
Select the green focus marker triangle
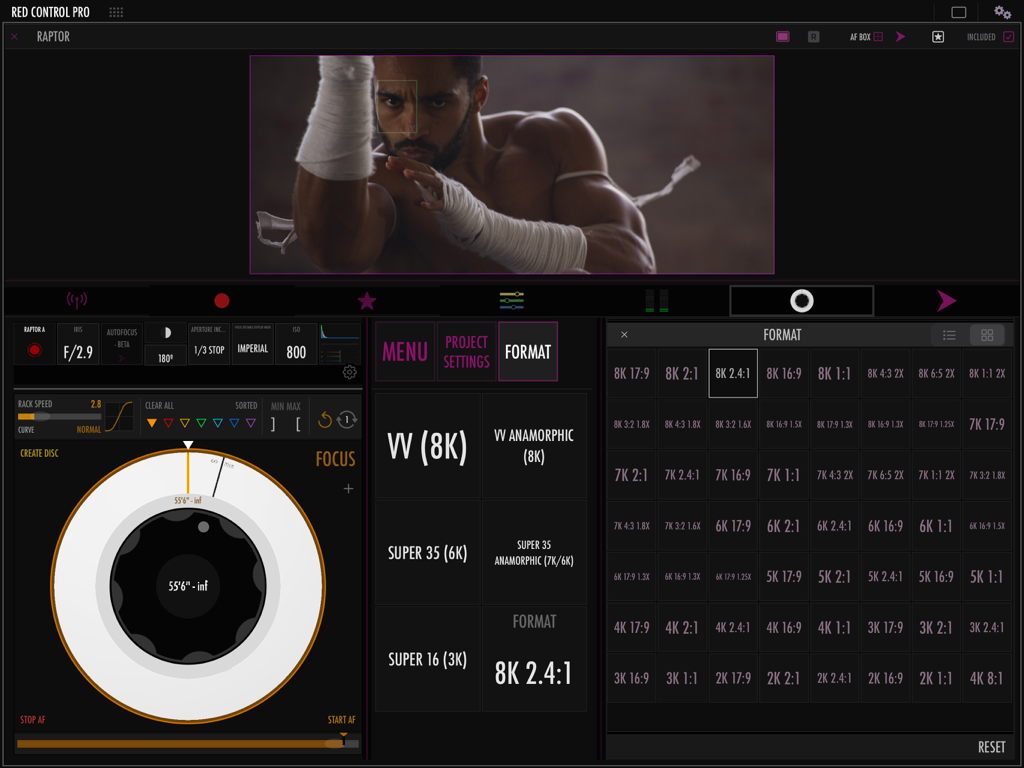click(x=201, y=423)
